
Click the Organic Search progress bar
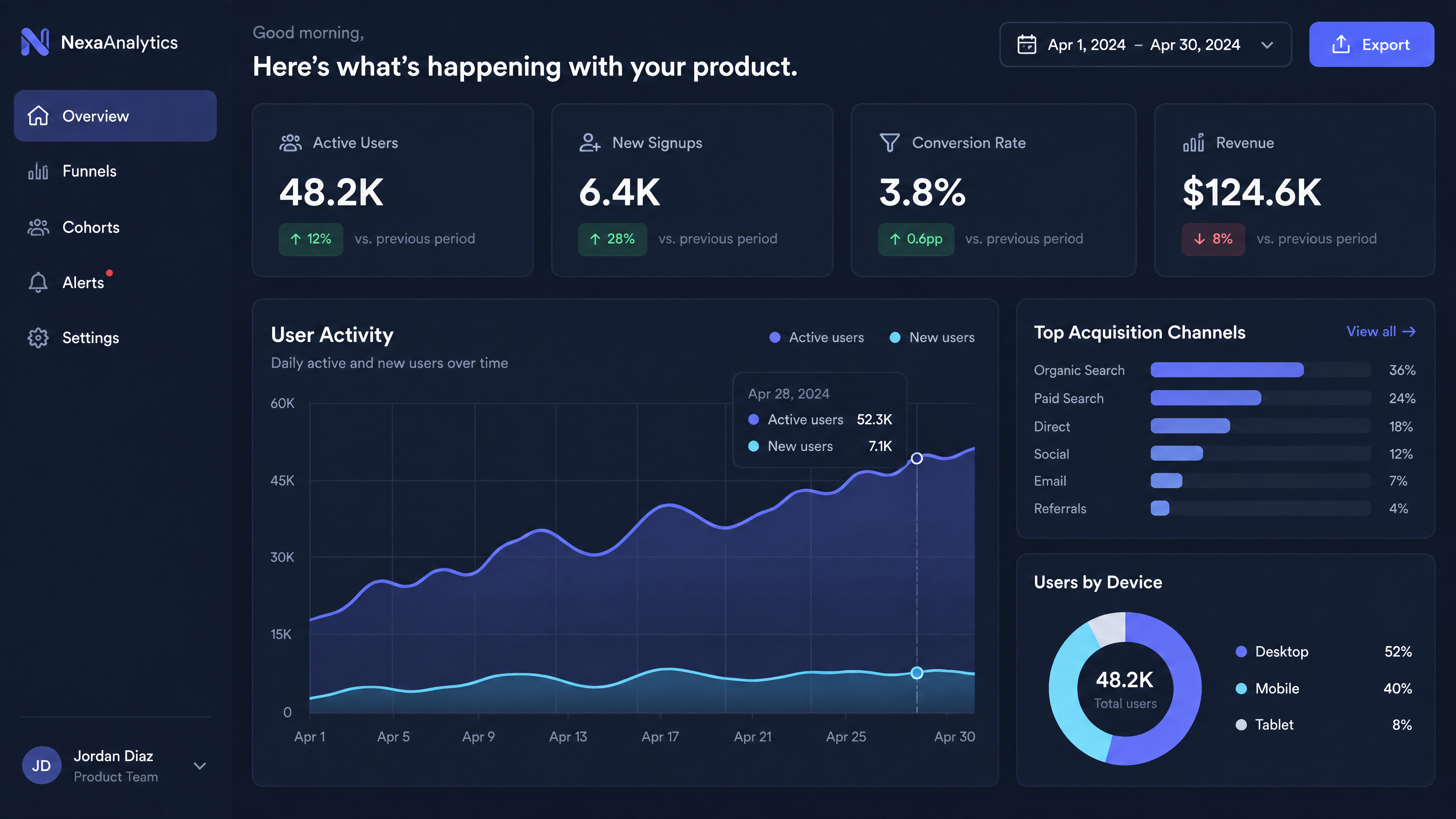click(1260, 370)
